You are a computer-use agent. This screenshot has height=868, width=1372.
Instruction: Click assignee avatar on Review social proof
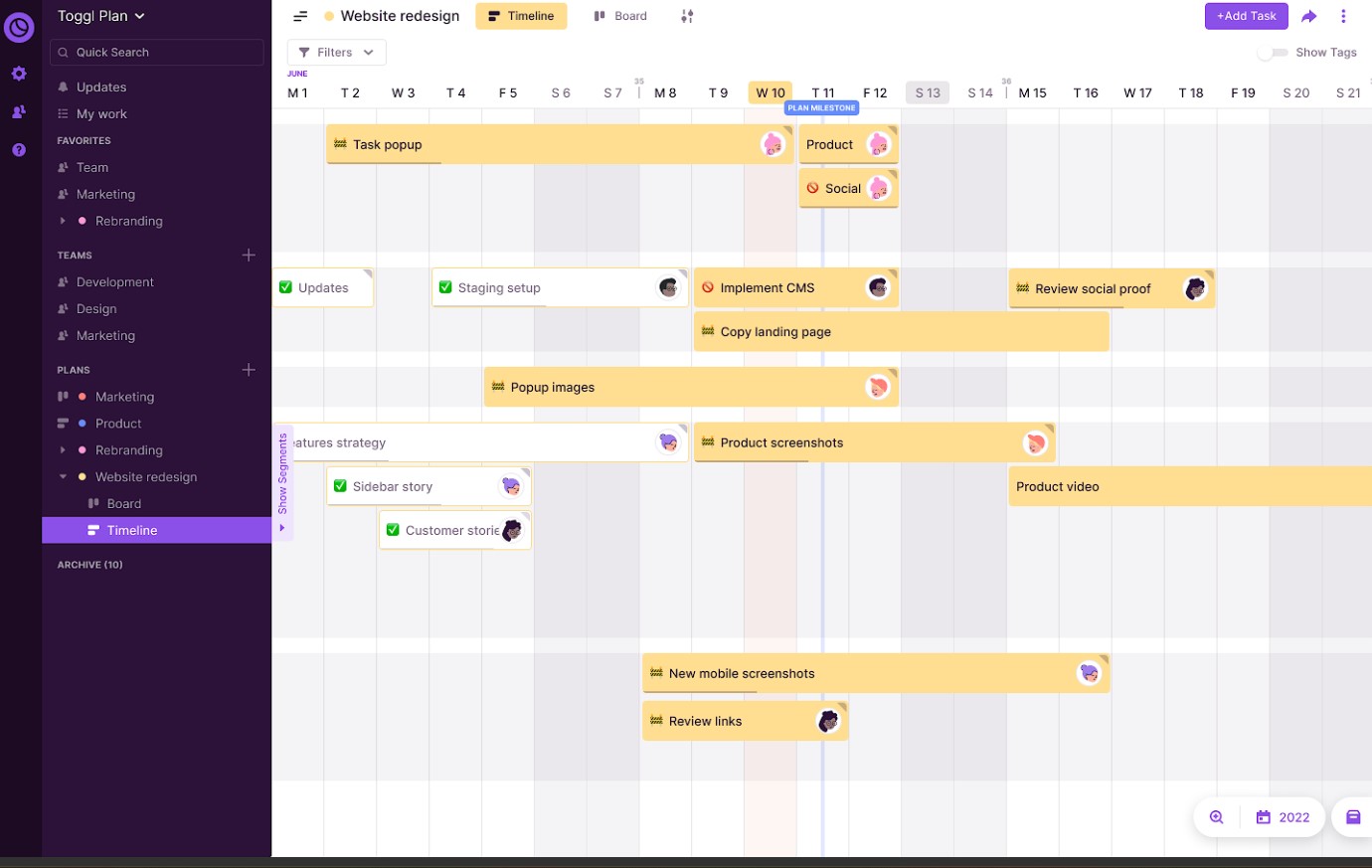[1194, 288]
